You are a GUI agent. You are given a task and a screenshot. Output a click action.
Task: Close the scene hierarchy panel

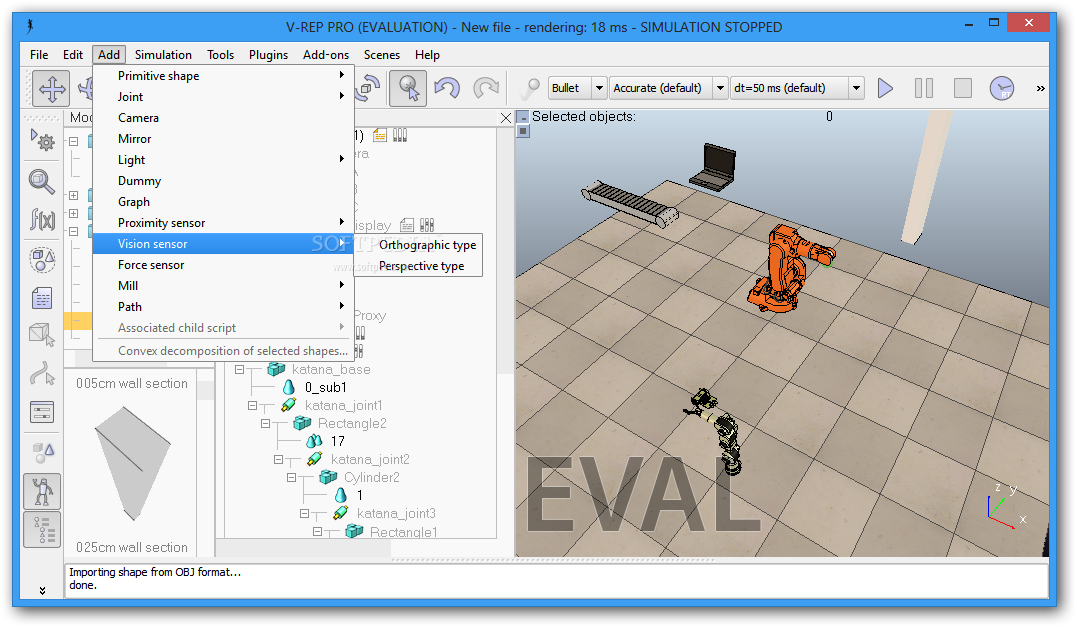tap(506, 118)
